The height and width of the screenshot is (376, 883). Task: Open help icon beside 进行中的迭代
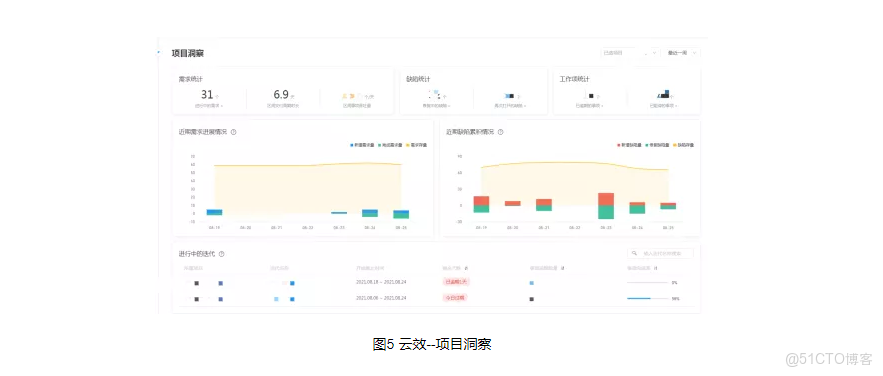(x=221, y=254)
